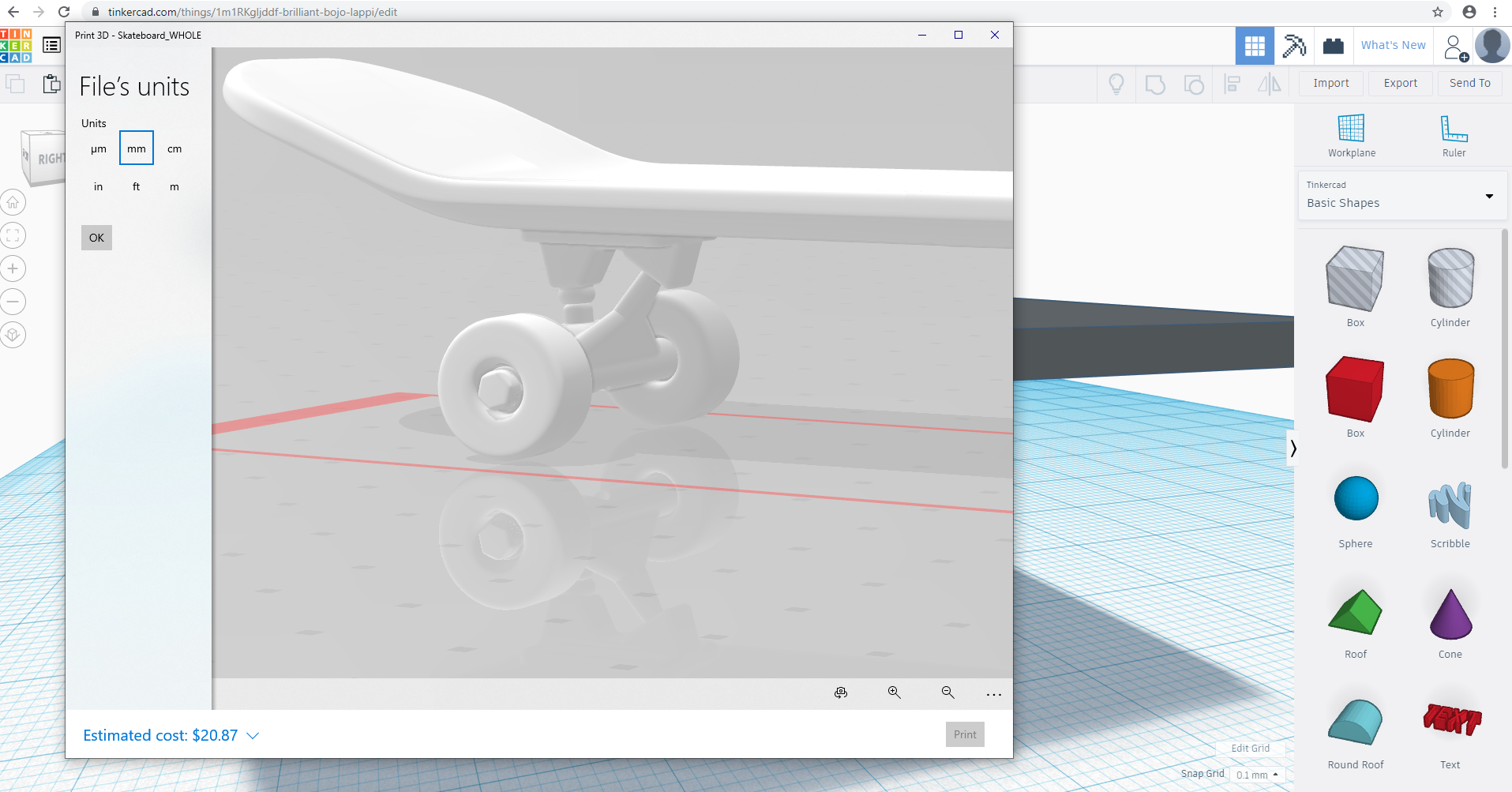Confirm units by clicking OK
The height and width of the screenshot is (792, 1512).
(x=96, y=237)
